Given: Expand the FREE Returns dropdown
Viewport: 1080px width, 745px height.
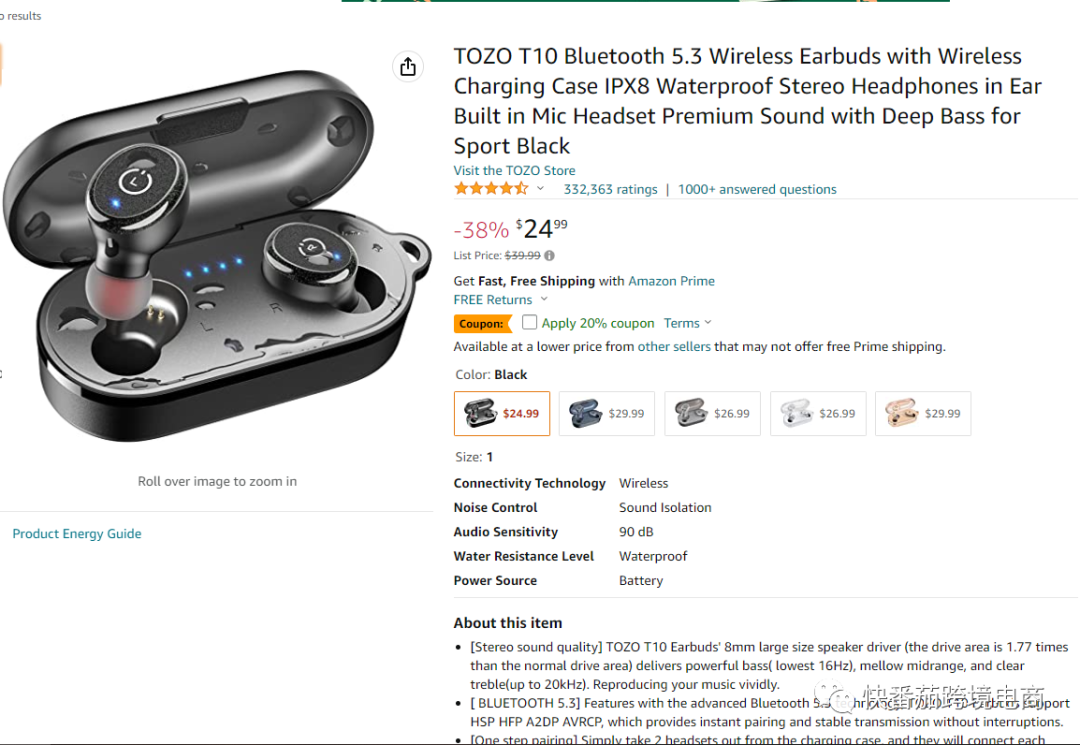Looking at the screenshot, I should tap(544, 300).
